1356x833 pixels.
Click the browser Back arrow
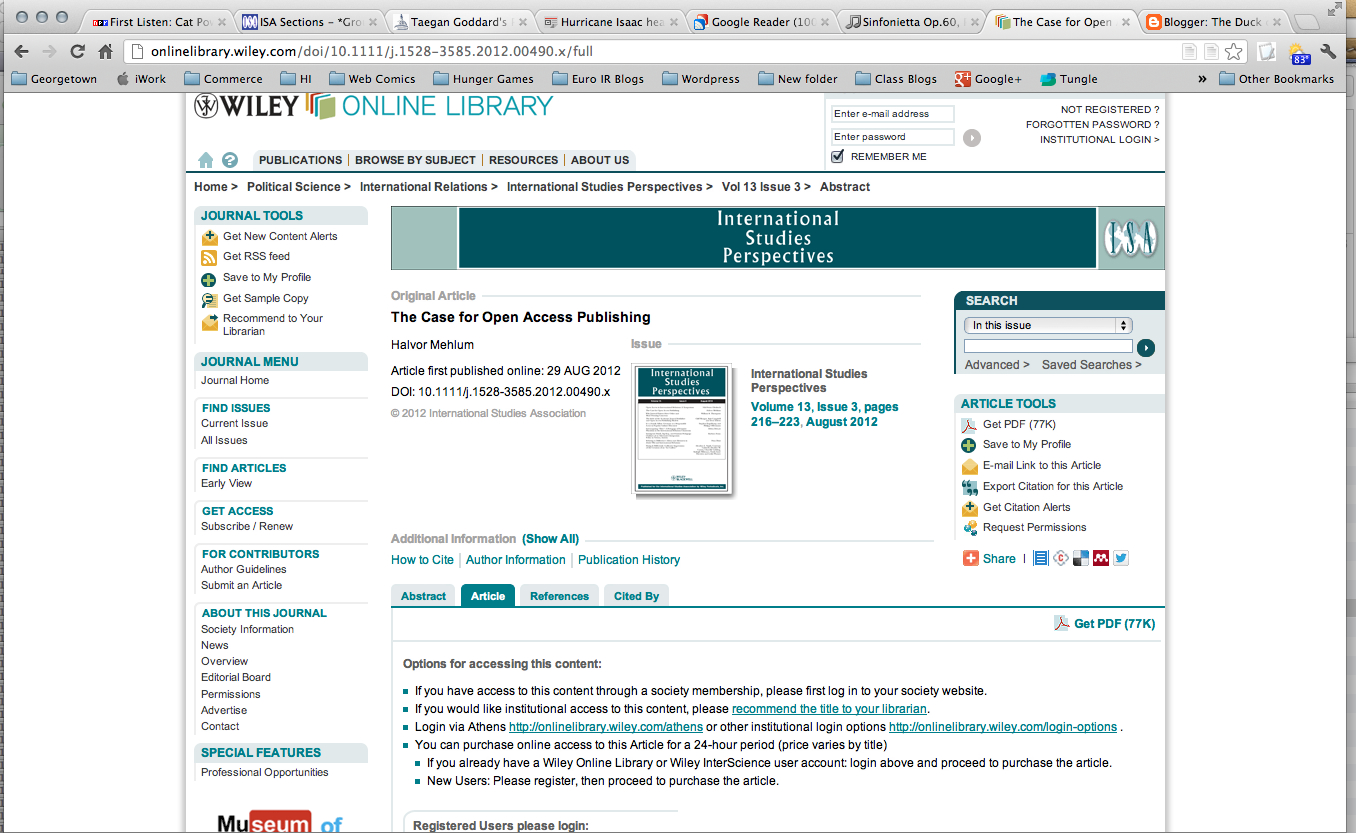tap(22, 52)
